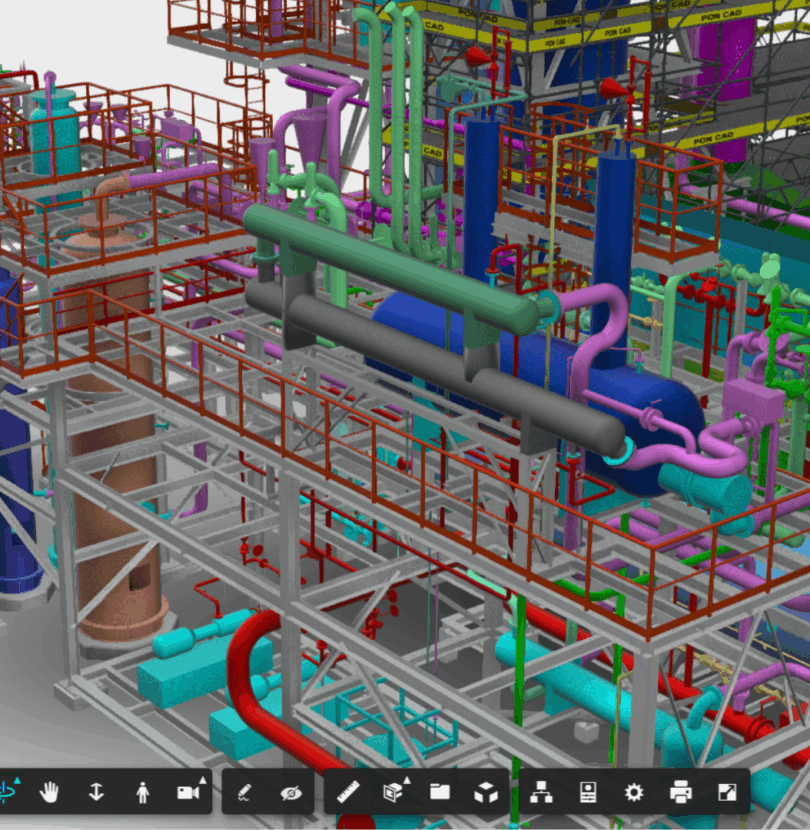This screenshot has width=810, height=830.
Task: Open the Markup pencil tool
Action: [244, 793]
